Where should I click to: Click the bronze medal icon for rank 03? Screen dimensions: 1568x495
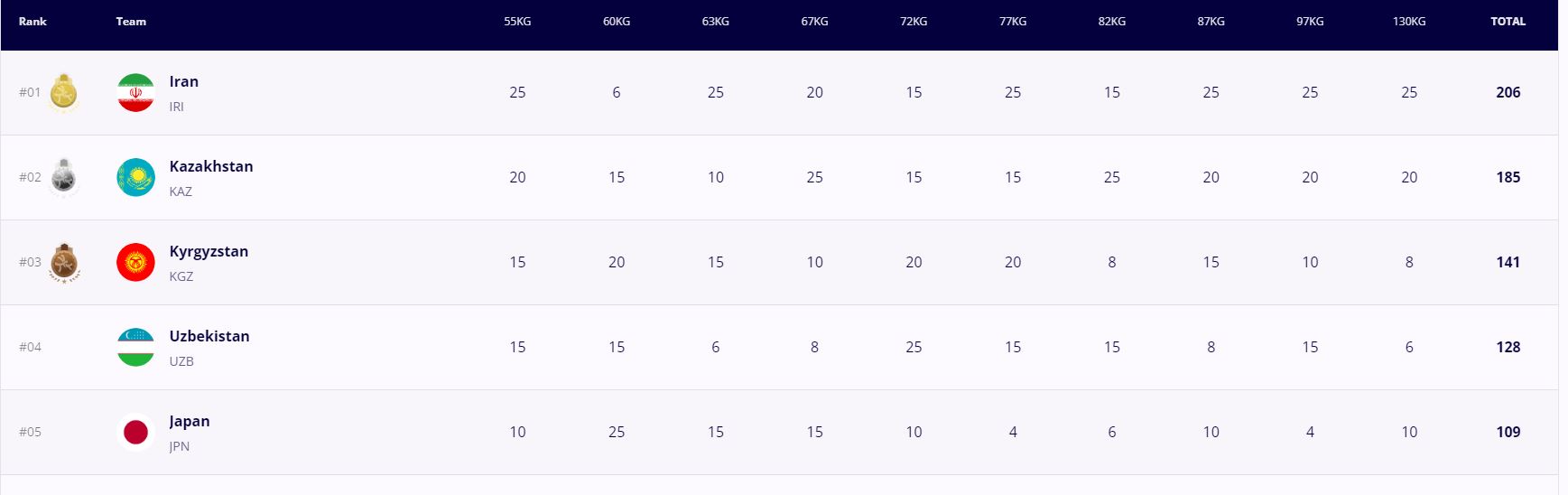63,263
